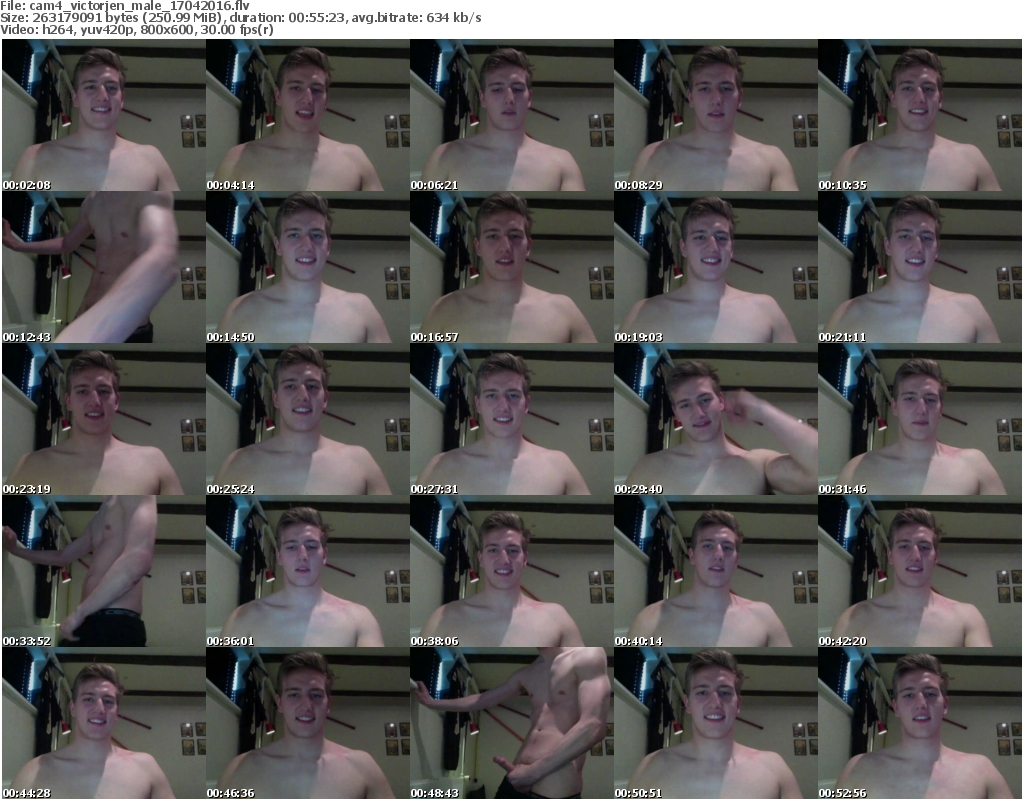
Task: Click the frame labeled 00:46:36
Action: tap(308, 723)
